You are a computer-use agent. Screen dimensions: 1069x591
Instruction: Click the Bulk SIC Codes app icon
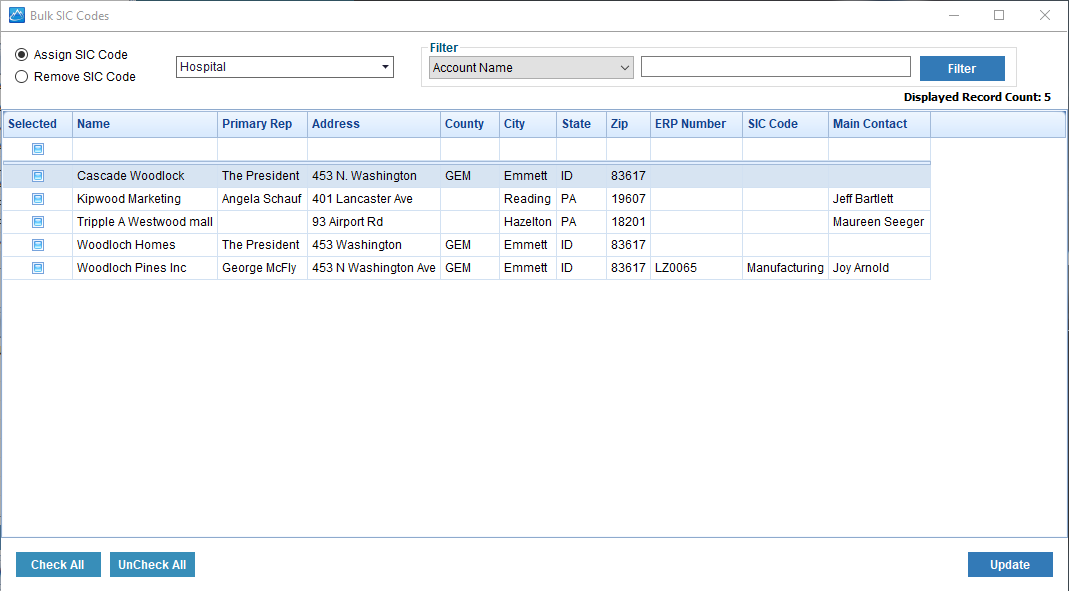[x=16, y=15]
